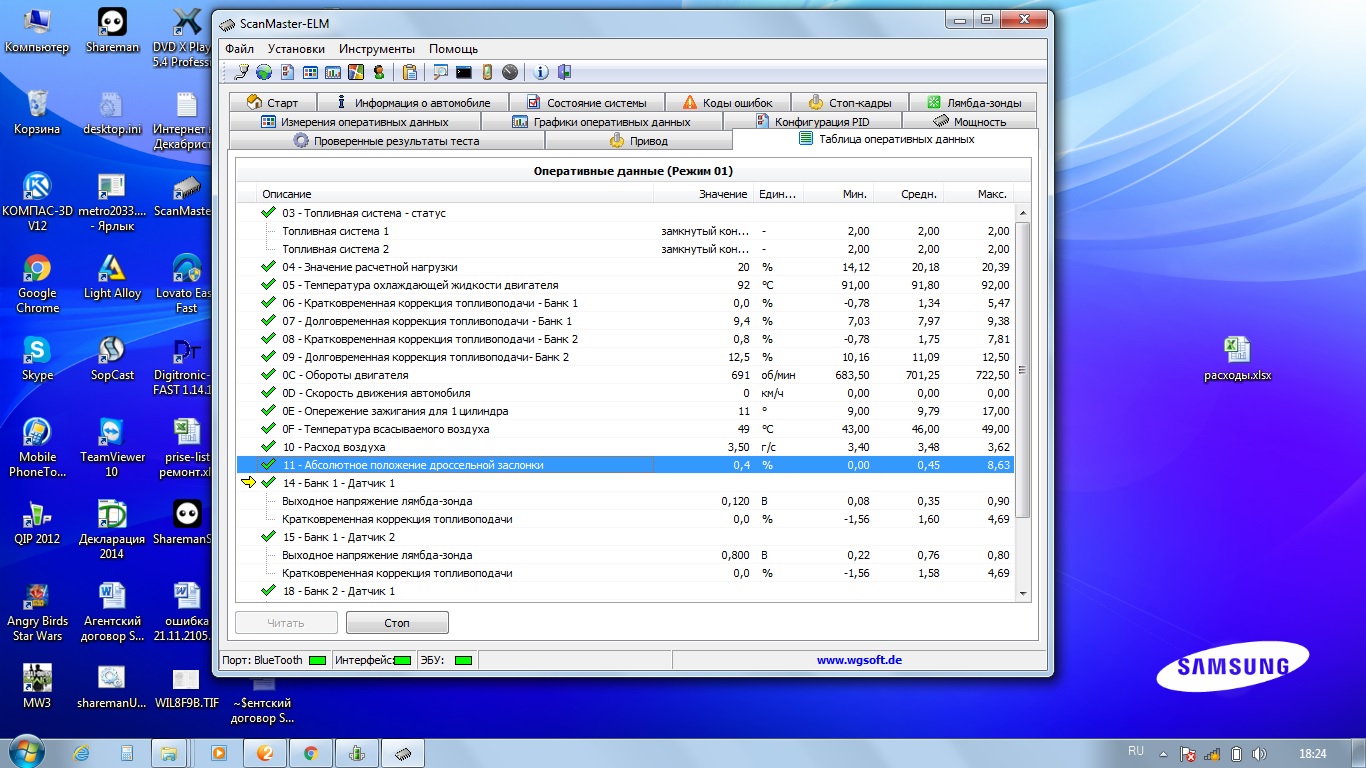Click the blue info icon in toolbar
The width and height of the screenshot is (1366, 768).
click(x=541, y=72)
